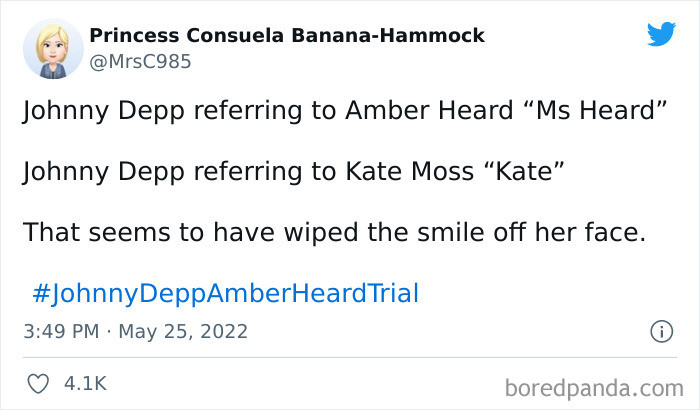The image size is (700, 410).
Task: Select the quoted “Kate” text
Action: pos(524,171)
